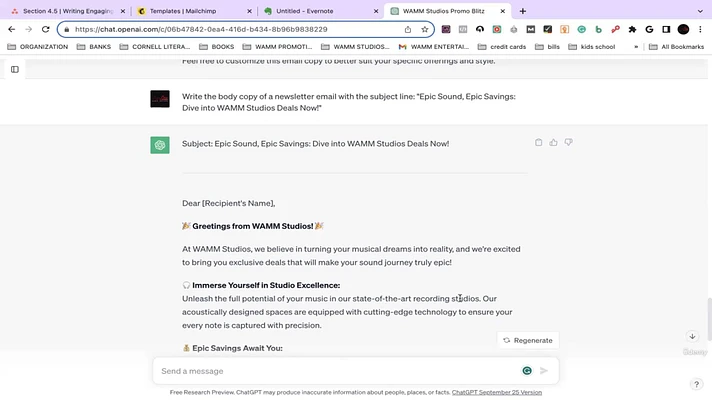Open the WAMM STUDIOS... bookmarks folder
This screenshot has height=400, width=712.
point(356,47)
